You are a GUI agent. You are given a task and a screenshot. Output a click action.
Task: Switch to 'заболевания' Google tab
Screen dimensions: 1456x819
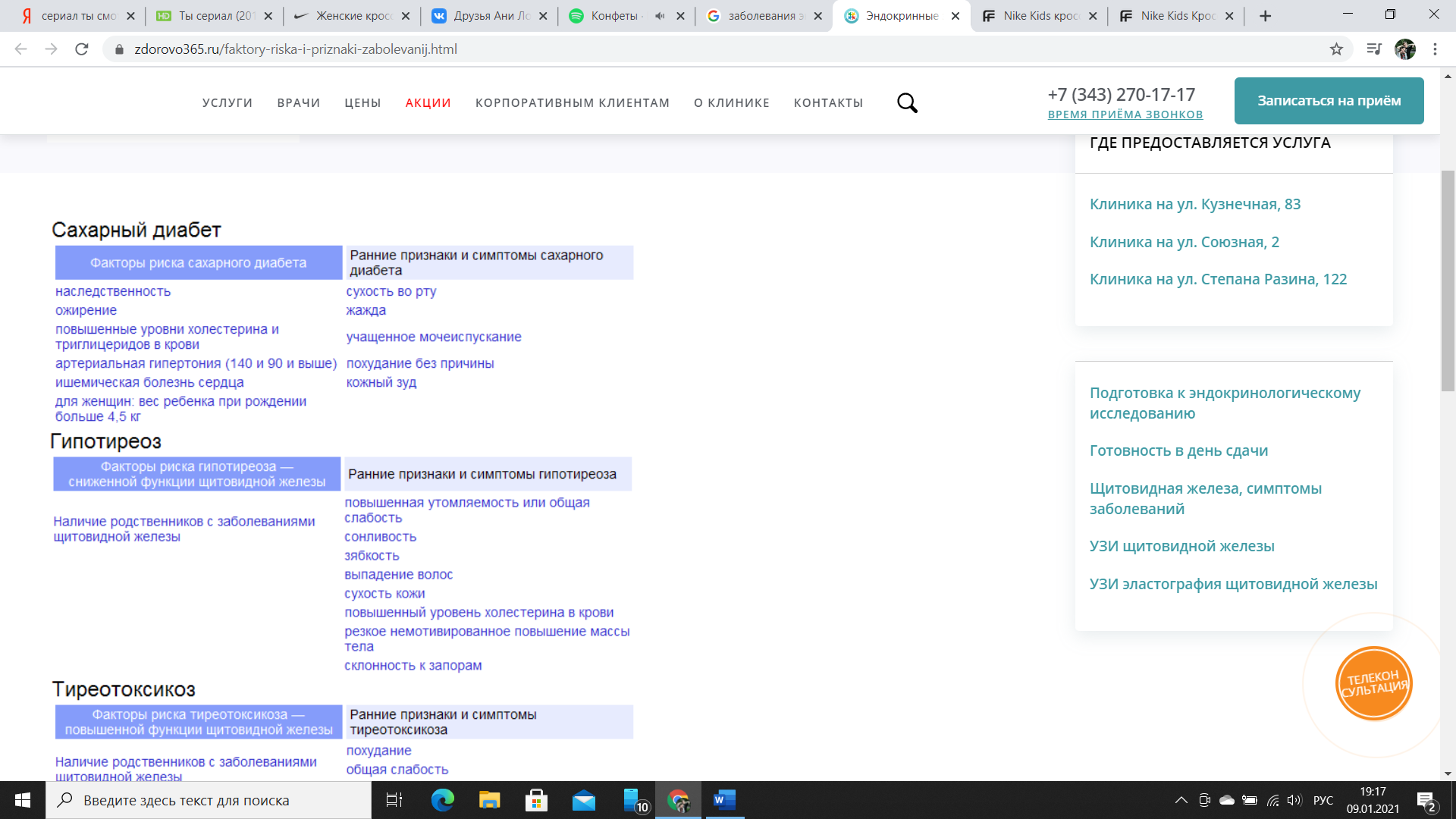coord(762,16)
